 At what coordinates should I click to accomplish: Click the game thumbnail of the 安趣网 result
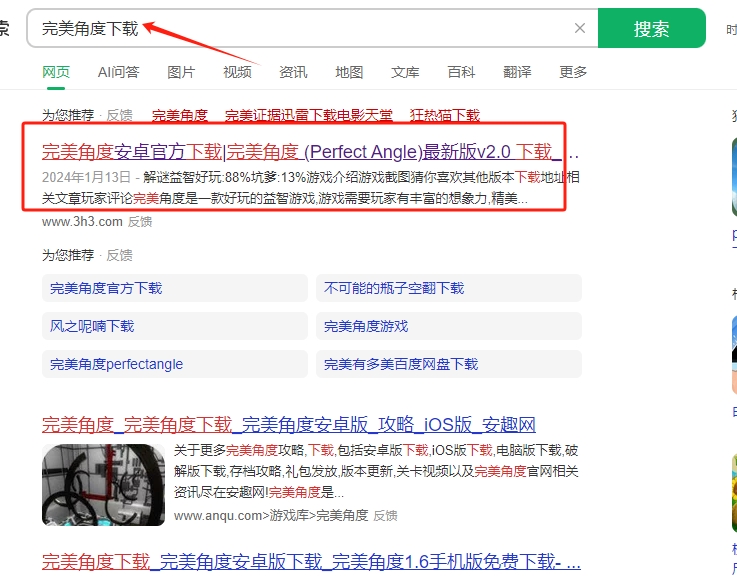(x=103, y=484)
